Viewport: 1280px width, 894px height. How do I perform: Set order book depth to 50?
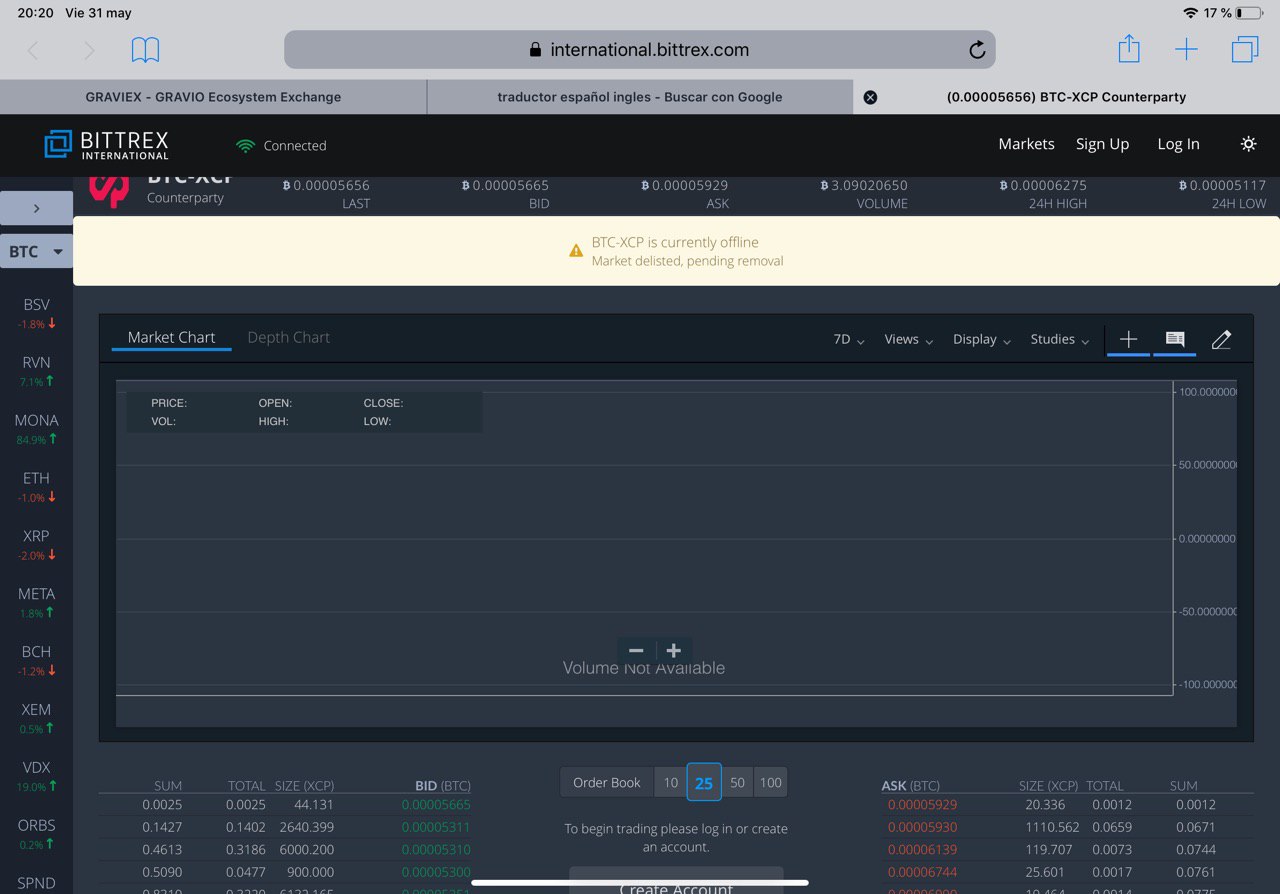click(x=737, y=783)
